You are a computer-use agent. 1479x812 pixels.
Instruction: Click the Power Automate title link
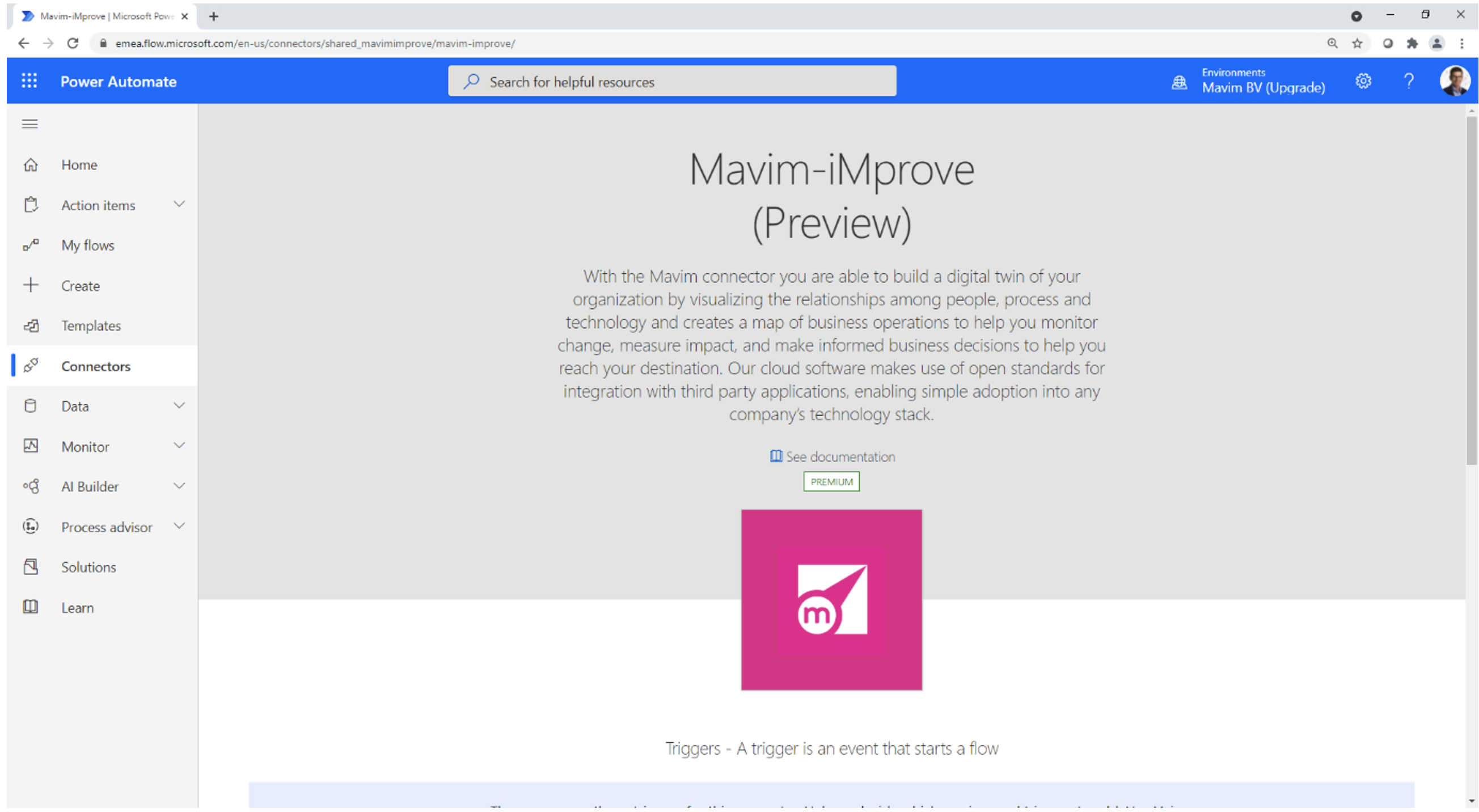tap(119, 82)
